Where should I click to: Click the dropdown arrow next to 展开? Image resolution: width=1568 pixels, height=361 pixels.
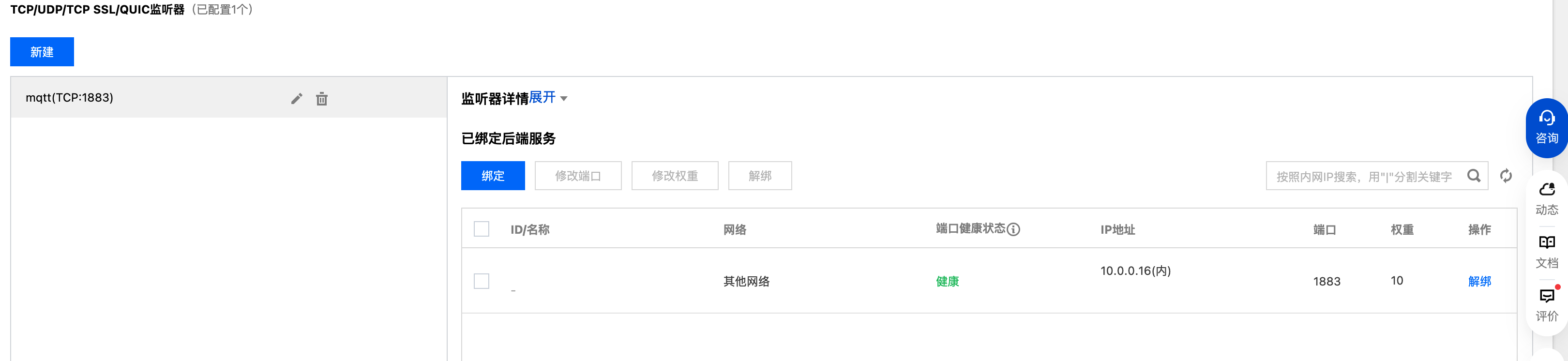(x=564, y=99)
